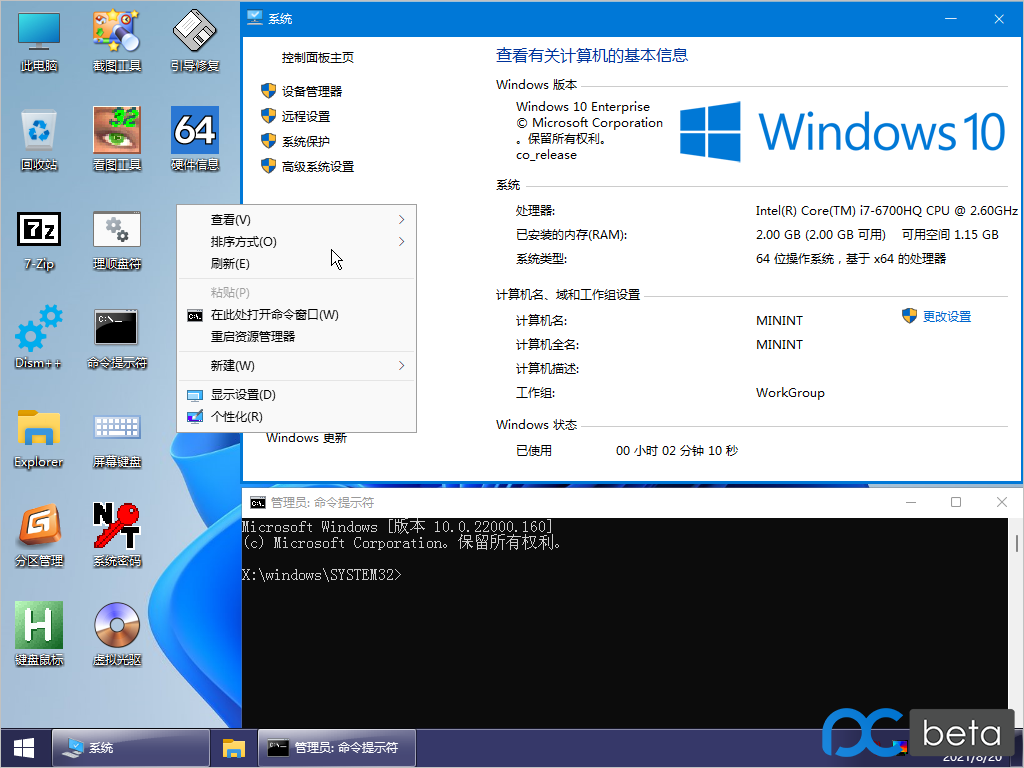Click the shield icon beside 高级系统设置
The width and height of the screenshot is (1024, 768).
pyautogui.click(x=268, y=166)
